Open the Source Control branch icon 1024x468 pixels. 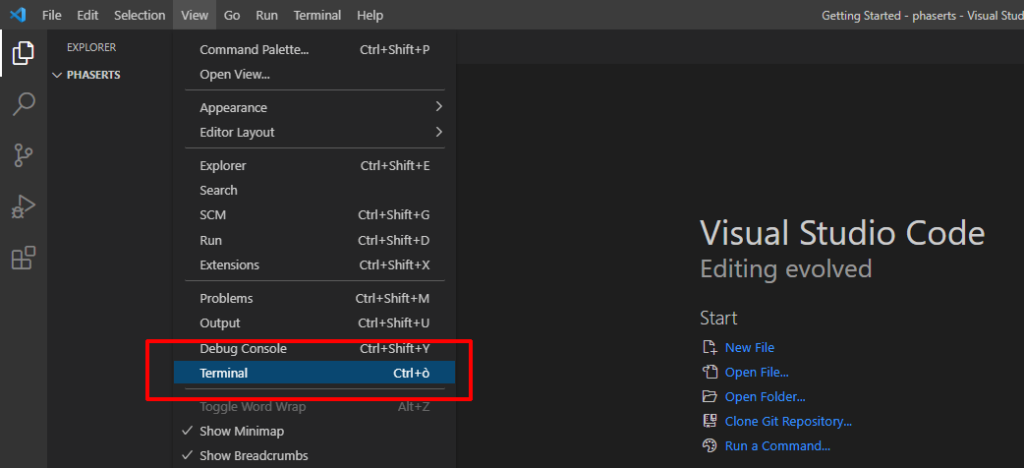point(24,155)
